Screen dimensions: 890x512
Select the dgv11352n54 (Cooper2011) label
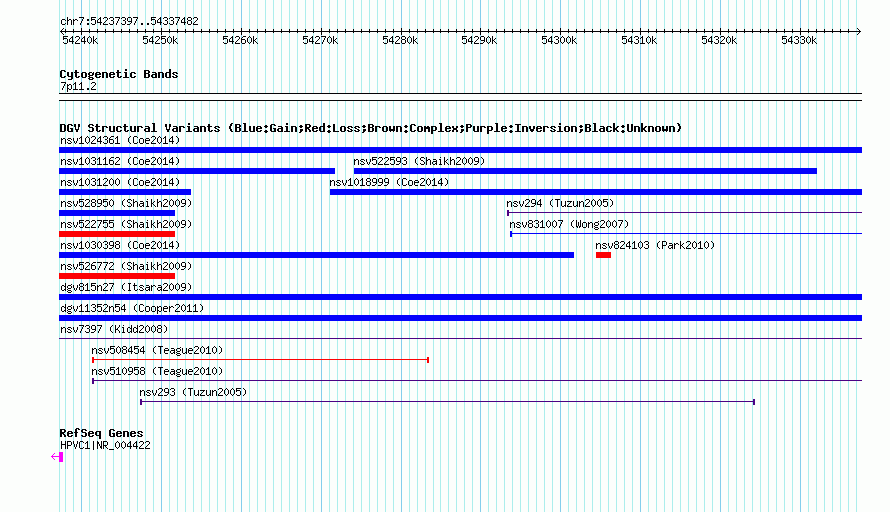pos(132,308)
